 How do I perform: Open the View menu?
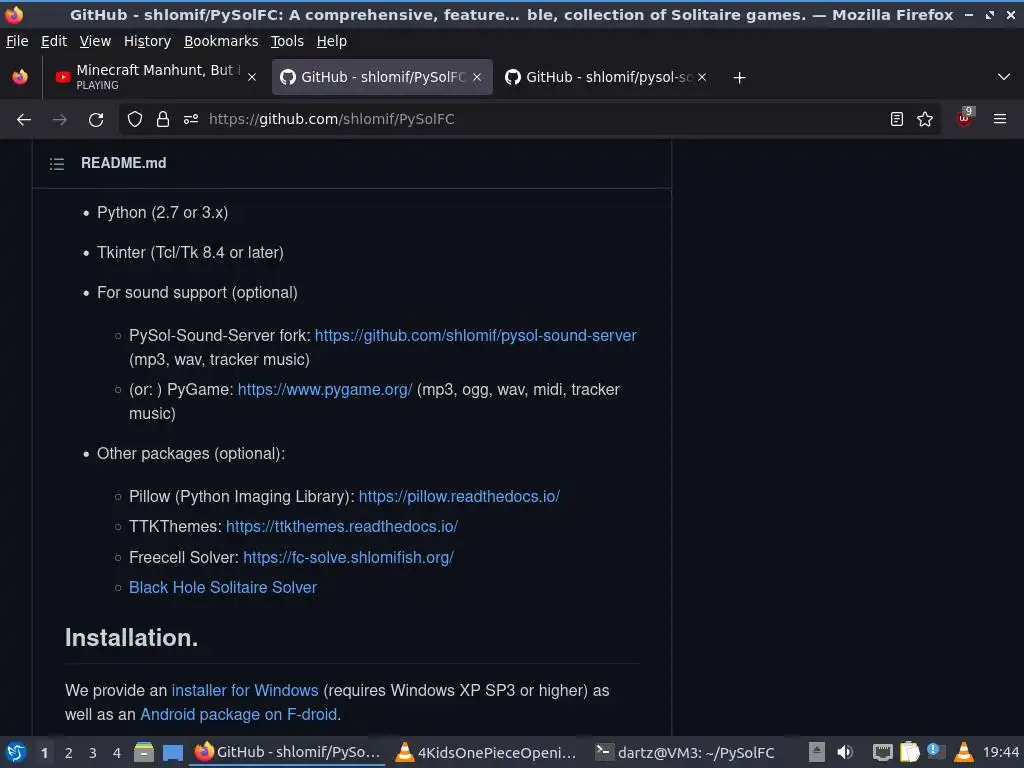point(95,41)
